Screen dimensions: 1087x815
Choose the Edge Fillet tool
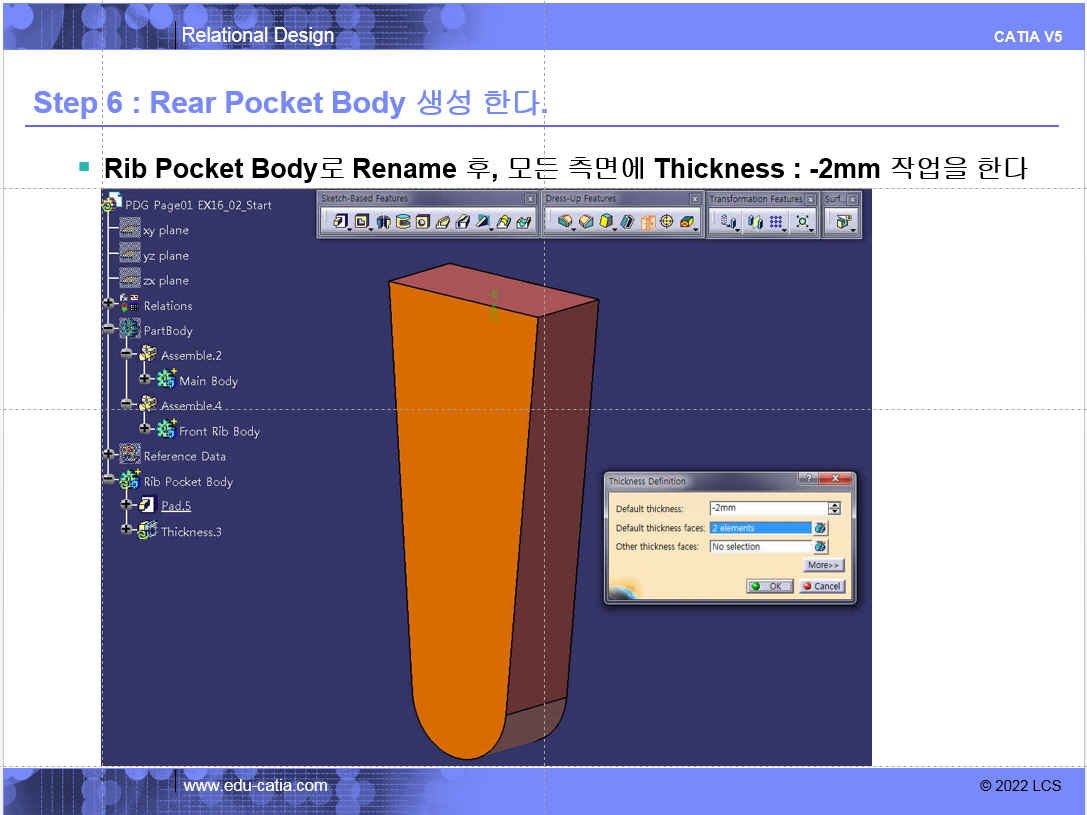click(x=566, y=222)
